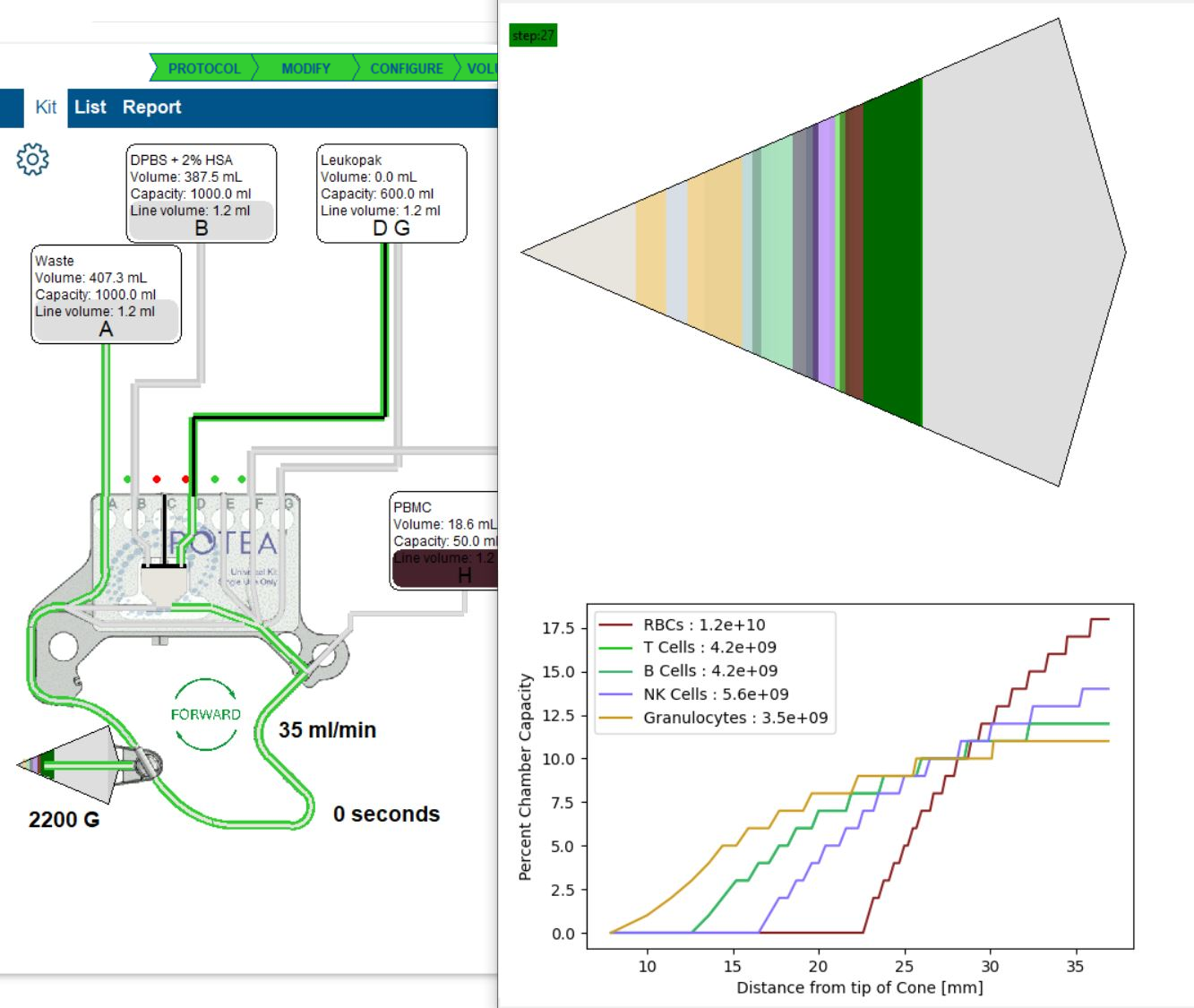Open the settings gear icon
The image size is (1194, 1008).
coord(33,159)
